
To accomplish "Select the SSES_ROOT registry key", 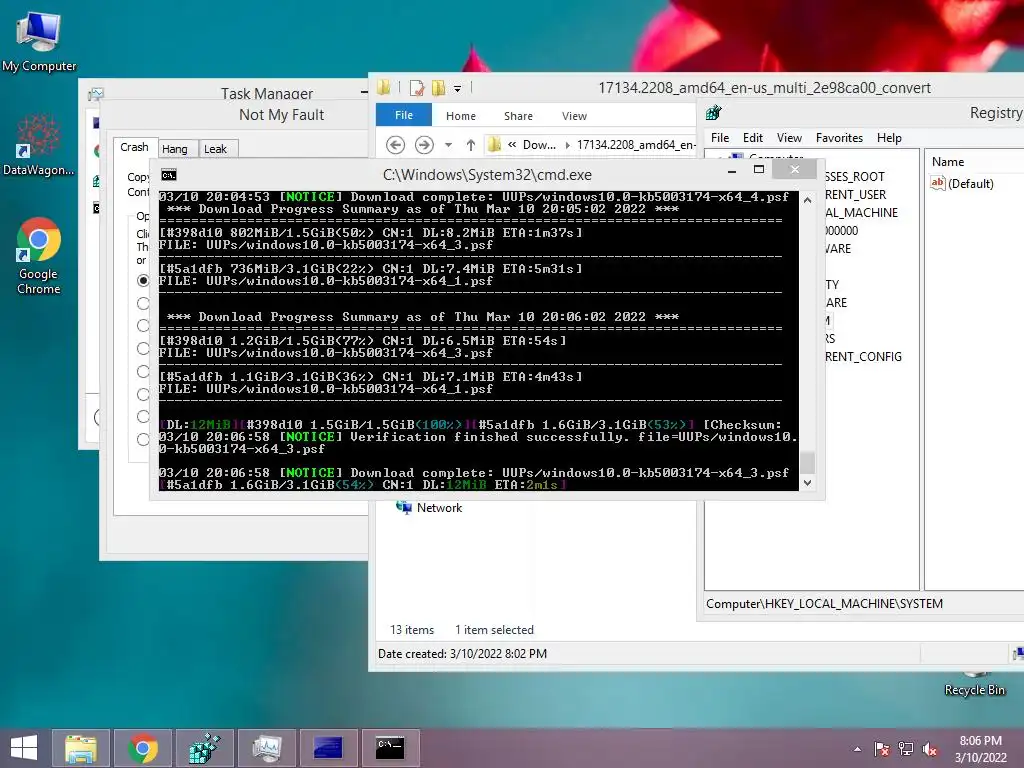I will click(x=854, y=177).
